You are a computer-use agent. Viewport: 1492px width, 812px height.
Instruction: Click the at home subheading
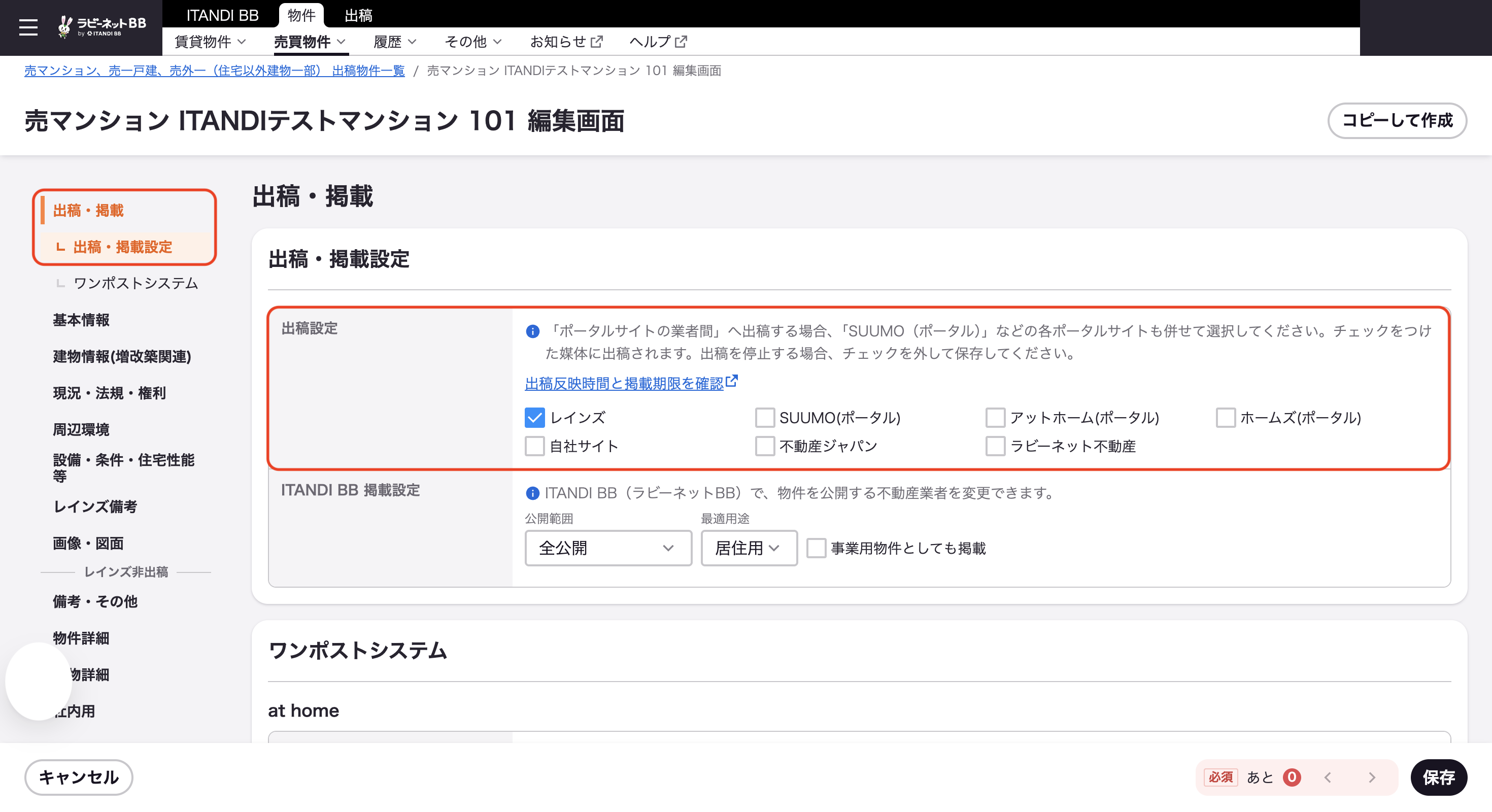(303, 710)
